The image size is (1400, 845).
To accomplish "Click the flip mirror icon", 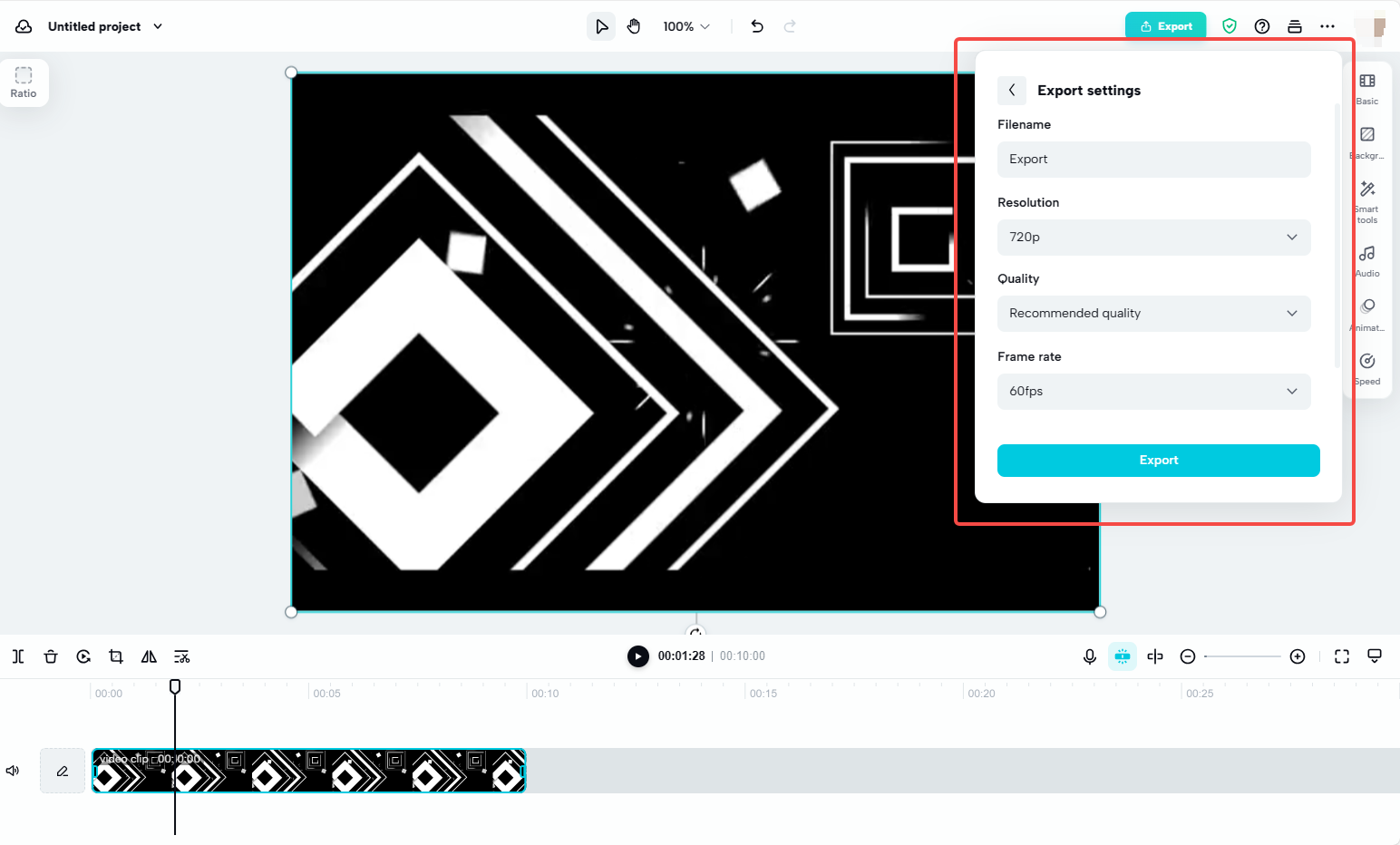I will [x=149, y=656].
